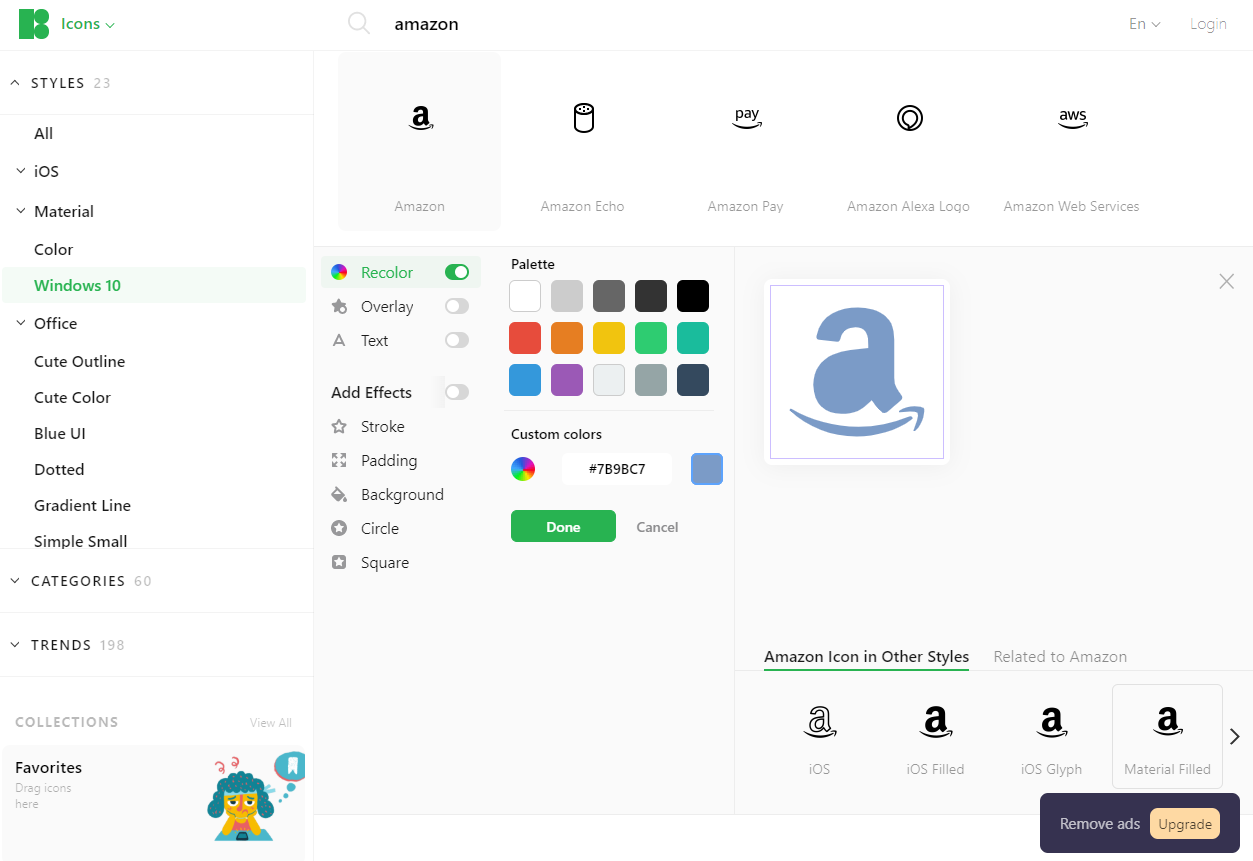Click the Upgrade button
1253x861 pixels.
point(1185,824)
